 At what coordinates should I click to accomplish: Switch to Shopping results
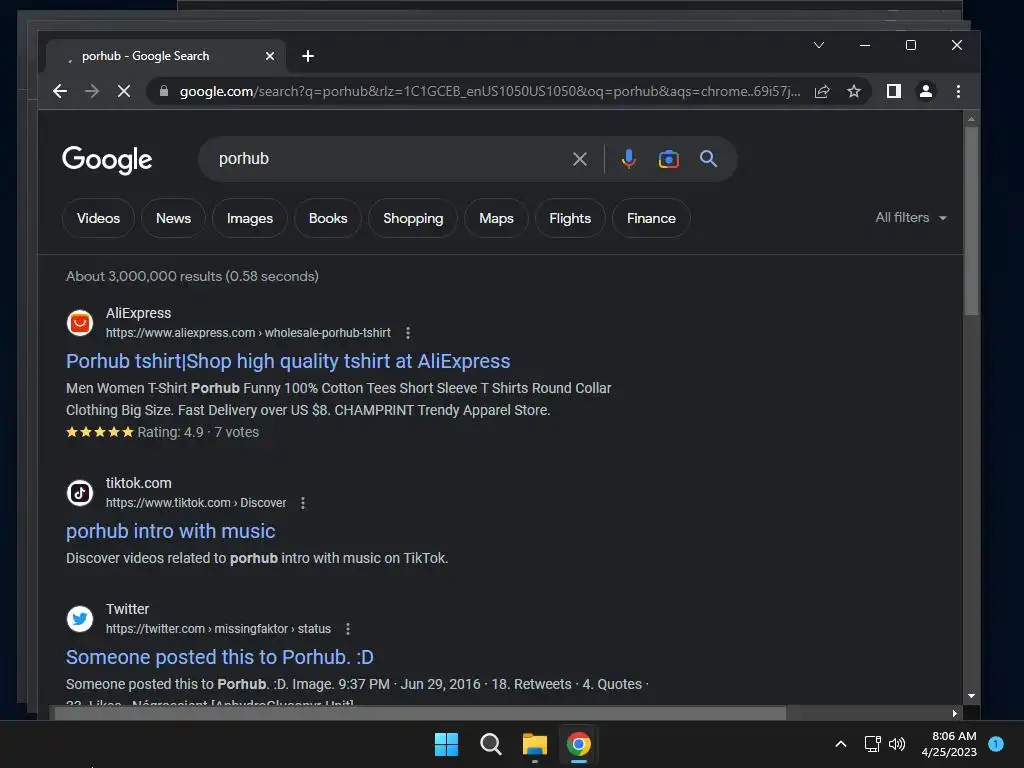pos(413,218)
